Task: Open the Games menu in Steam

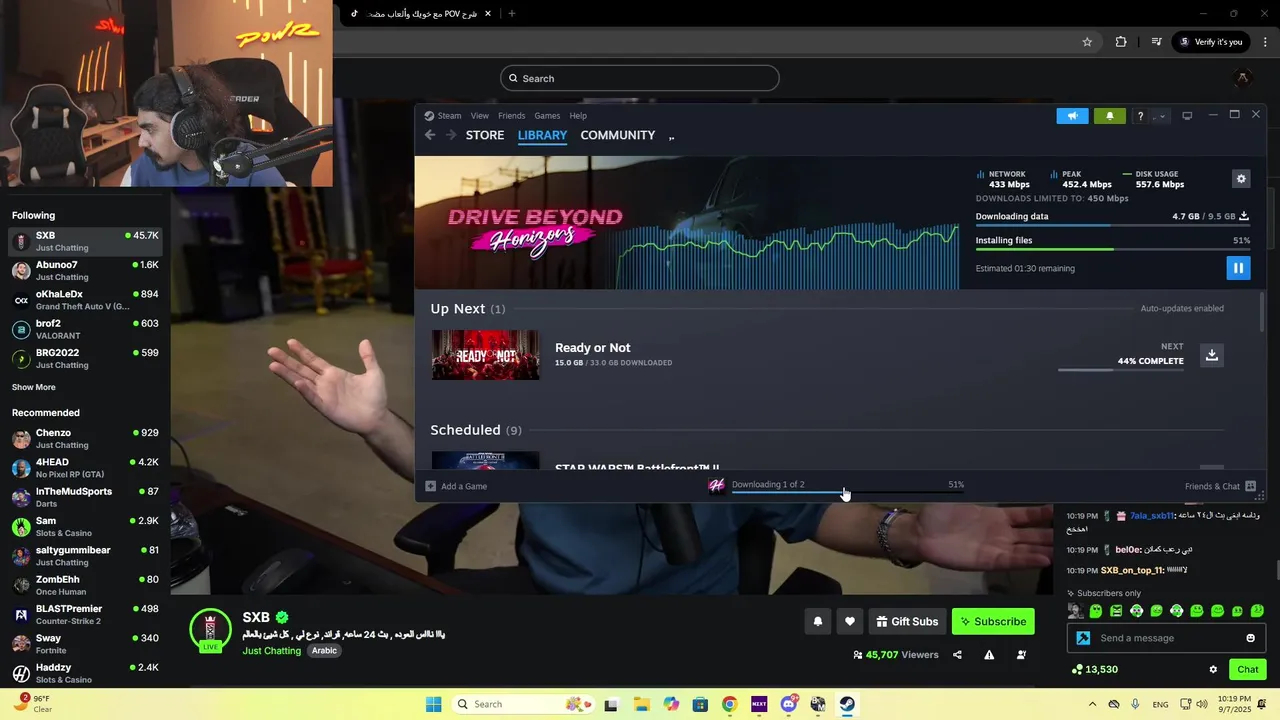Action: [547, 116]
